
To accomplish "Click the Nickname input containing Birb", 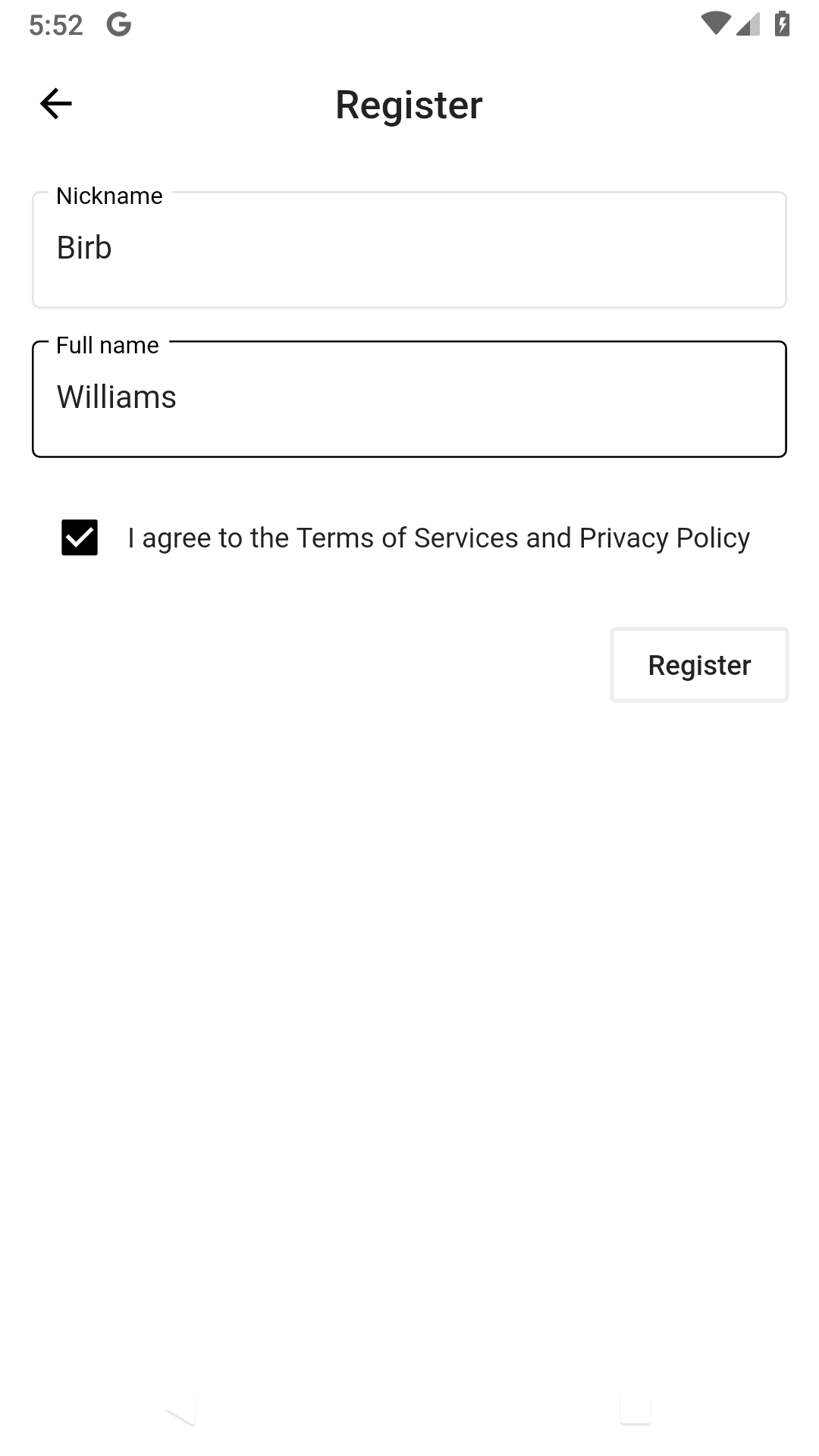I will coord(409,249).
